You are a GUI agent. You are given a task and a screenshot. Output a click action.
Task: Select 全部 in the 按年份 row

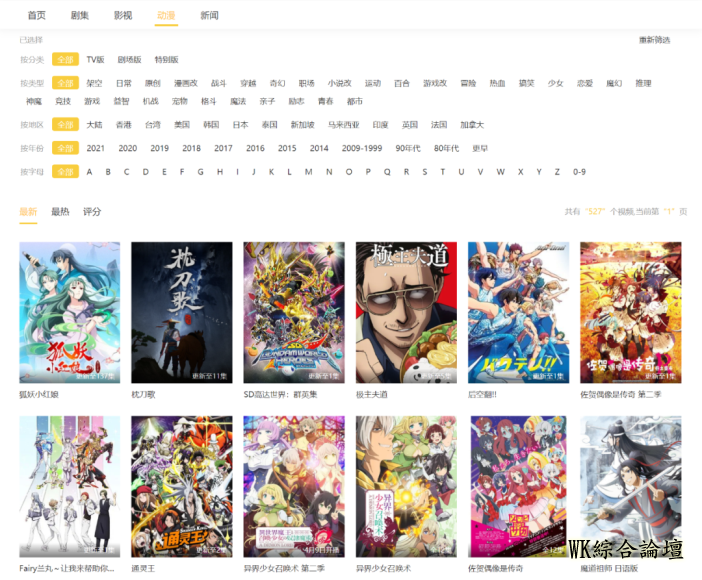click(x=65, y=148)
